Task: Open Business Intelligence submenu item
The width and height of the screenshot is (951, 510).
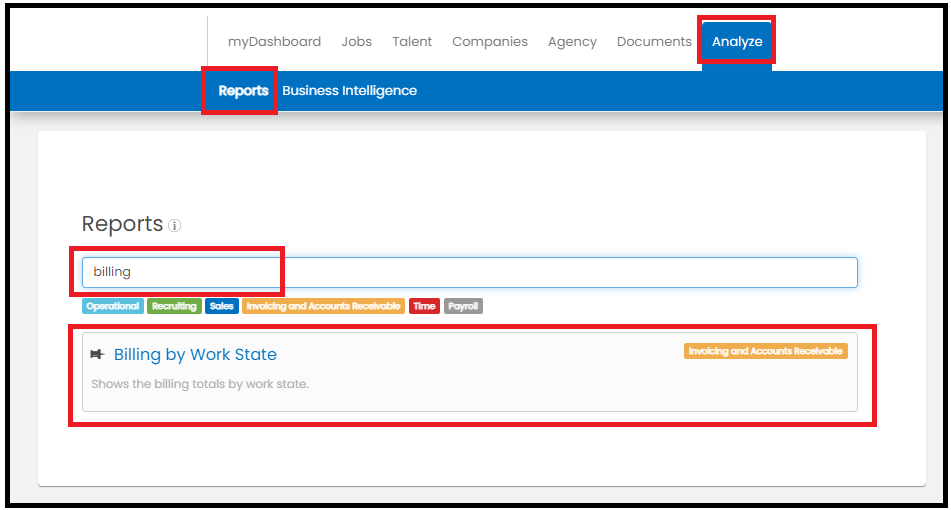Action: click(x=349, y=91)
